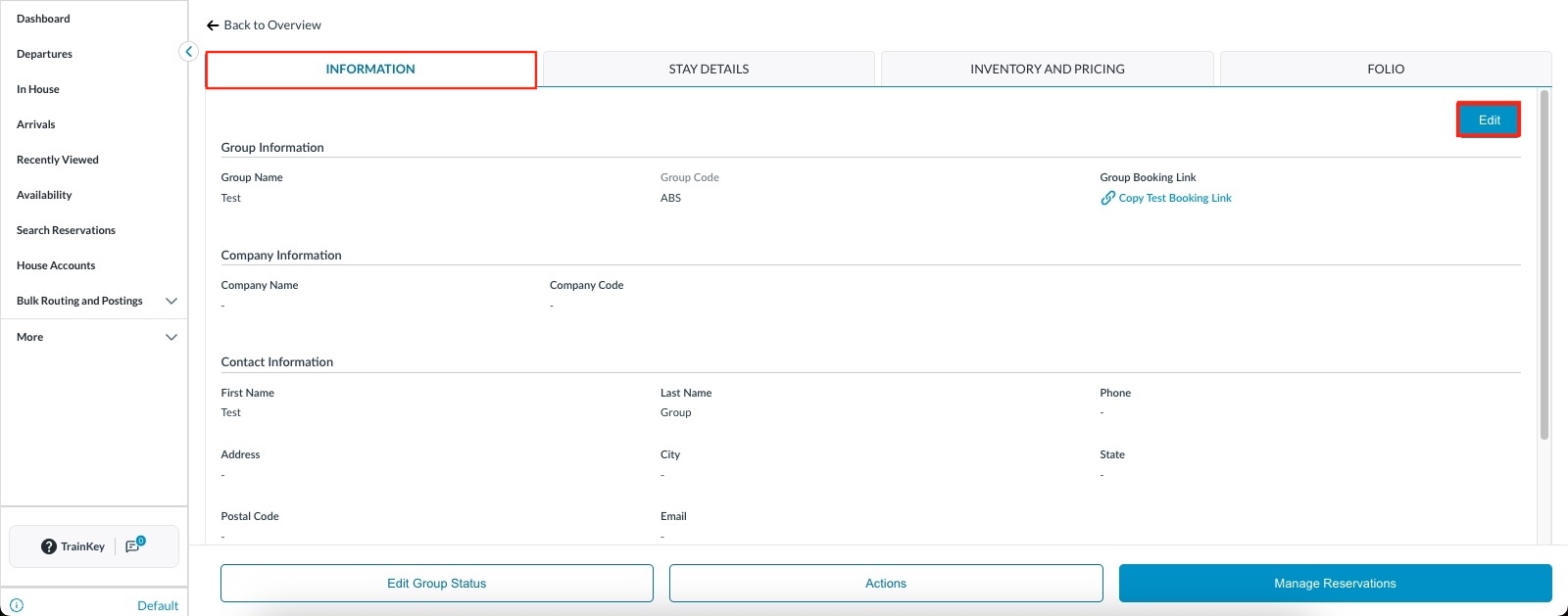Click the chain icon for the group booking link

[x=1107, y=198]
